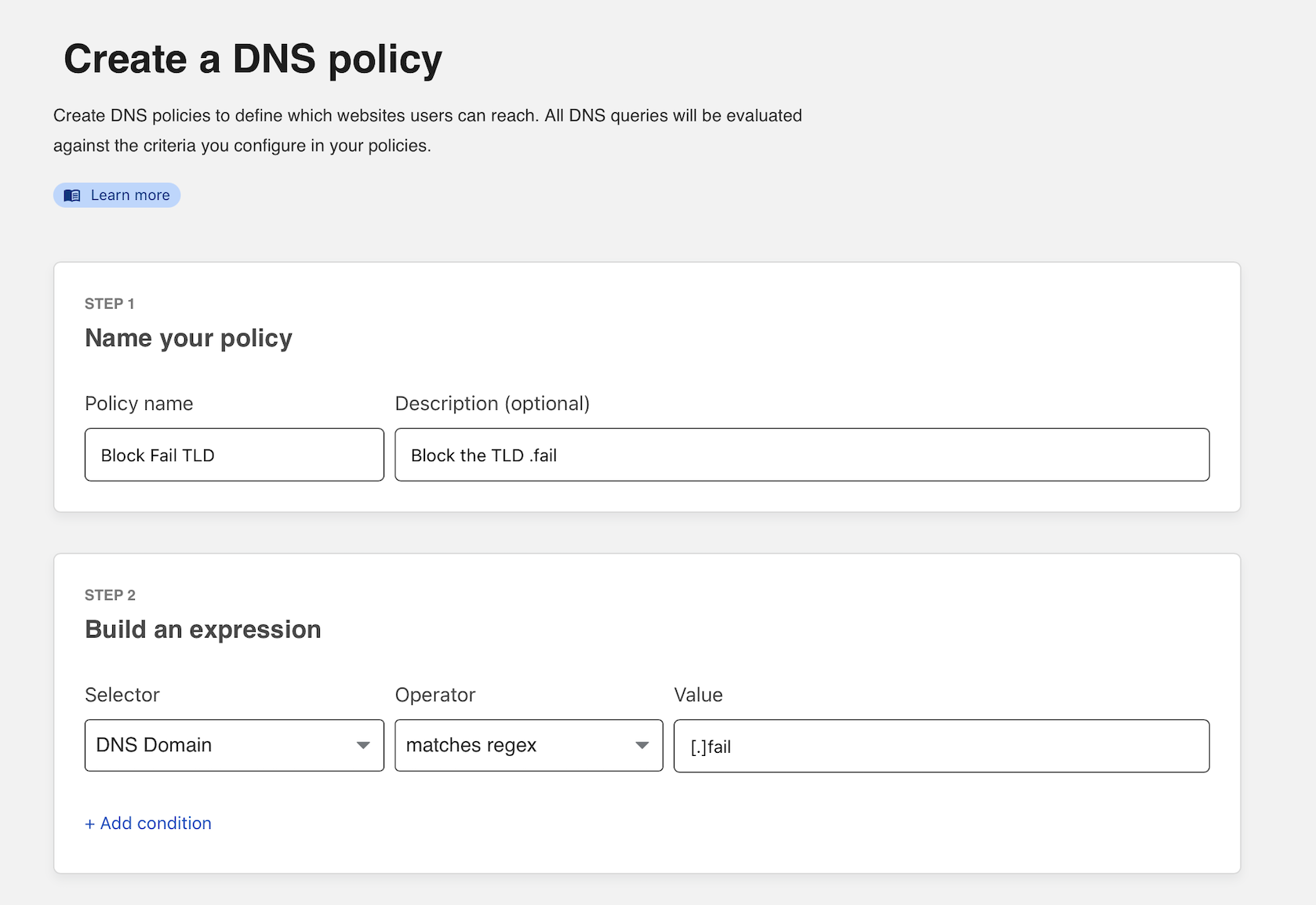This screenshot has width=1316, height=905.
Task: Click inside the Policy name input
Action: [233, 455]
